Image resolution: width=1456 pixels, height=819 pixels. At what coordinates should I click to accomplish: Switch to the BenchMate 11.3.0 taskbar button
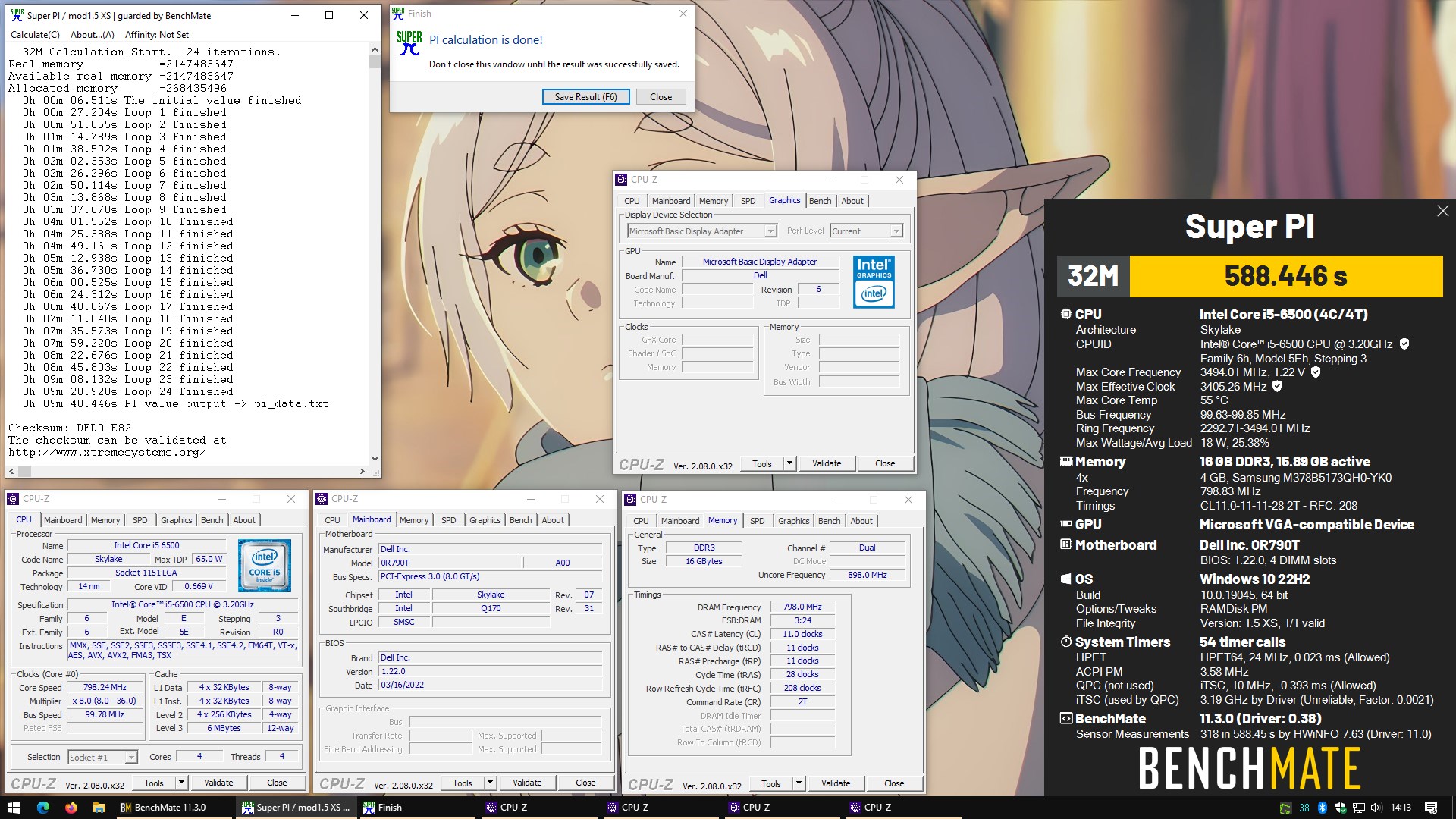[x=174, y=808]
